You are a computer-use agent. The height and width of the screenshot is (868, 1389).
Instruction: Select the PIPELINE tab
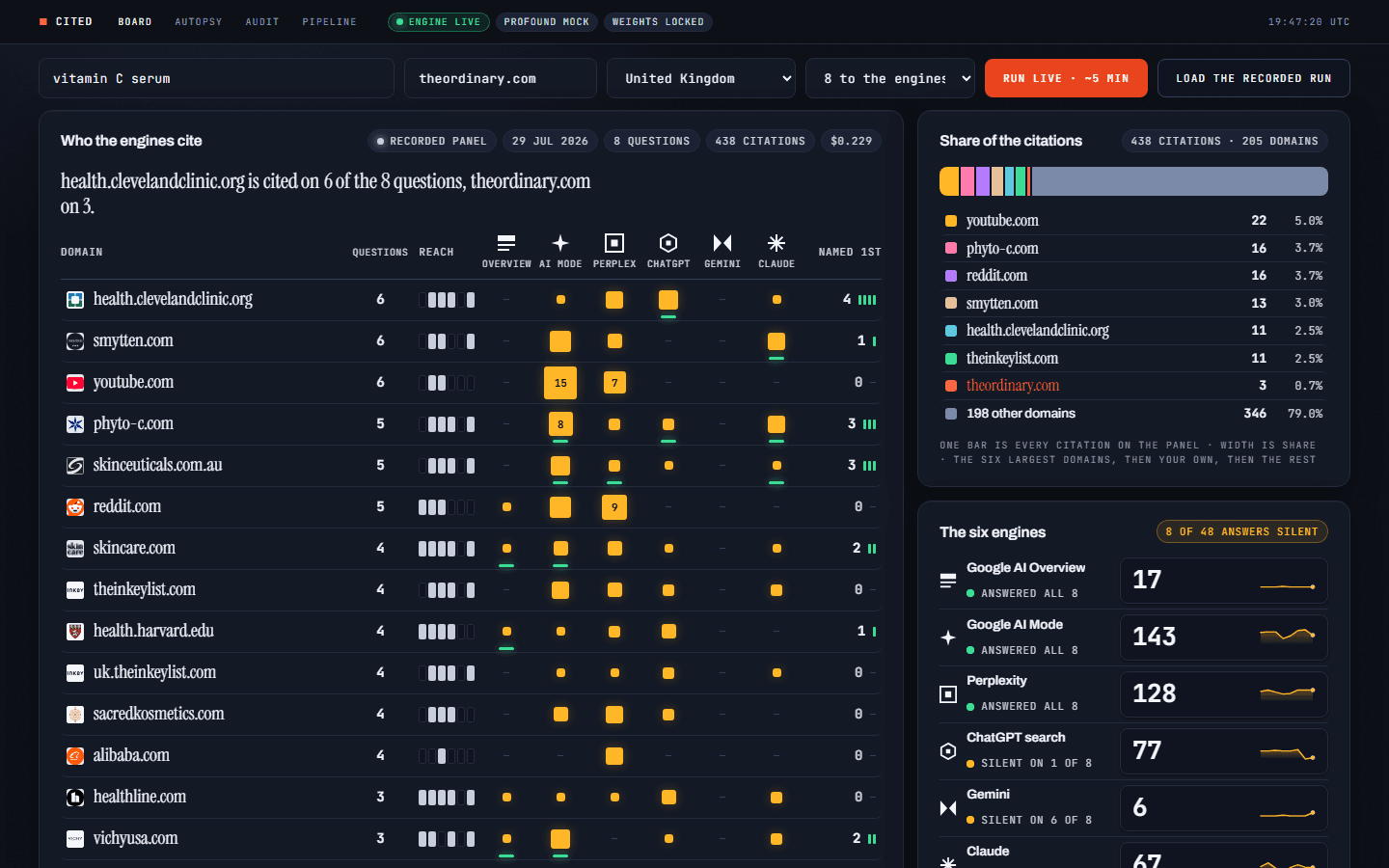click(330, 21)
